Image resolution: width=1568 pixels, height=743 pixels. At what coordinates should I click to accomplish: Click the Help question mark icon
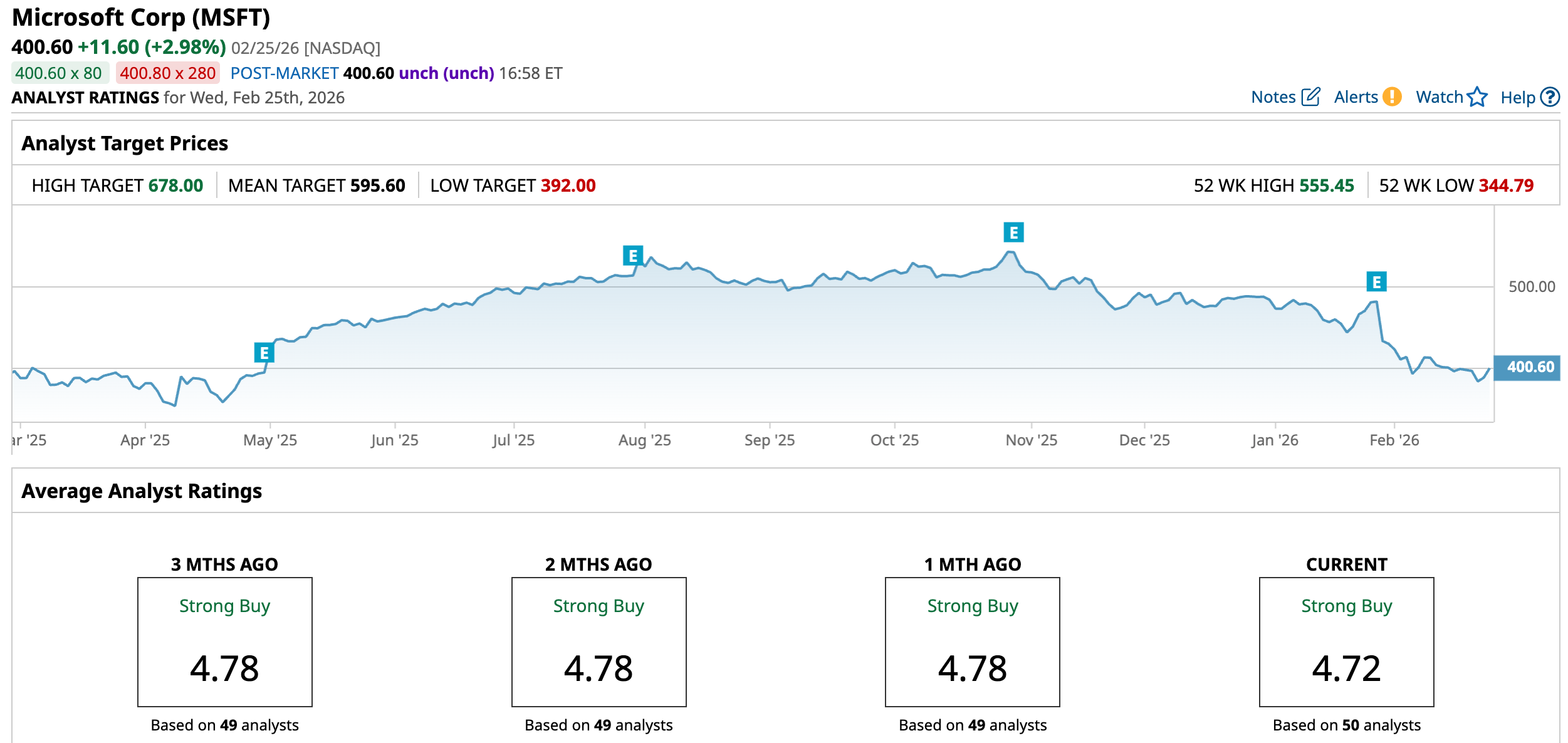[x=1550, y=97]
